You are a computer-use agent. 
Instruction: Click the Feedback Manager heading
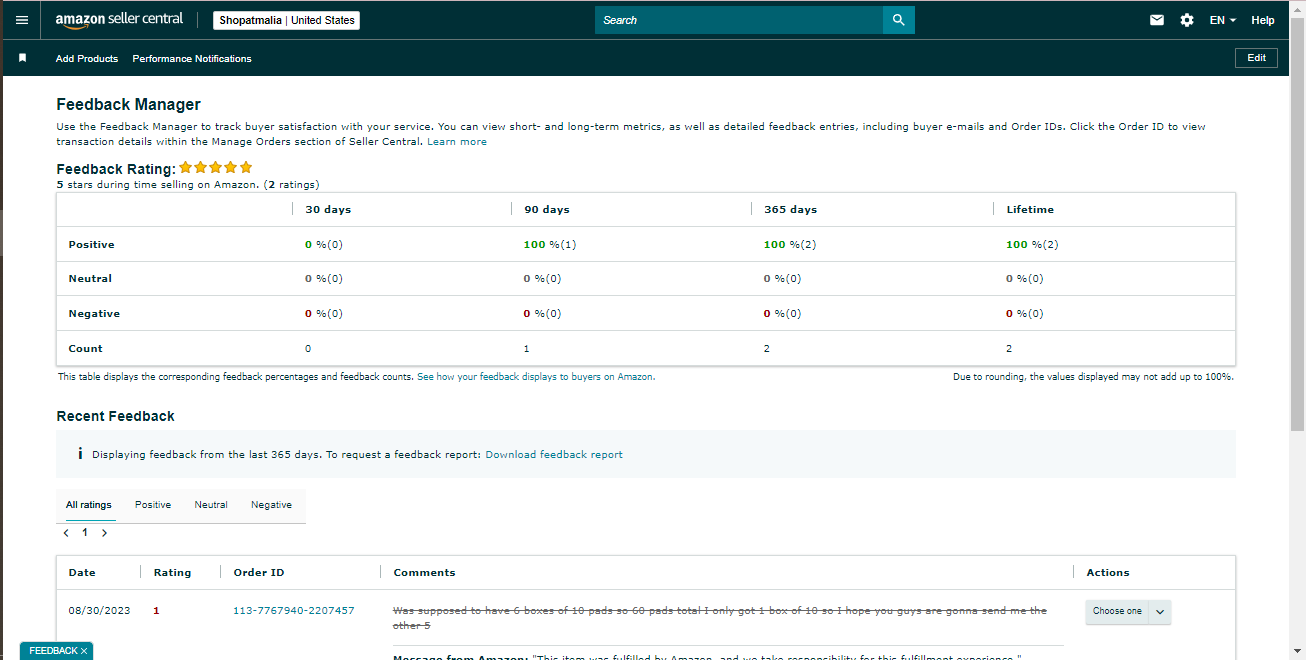(128, 104)
